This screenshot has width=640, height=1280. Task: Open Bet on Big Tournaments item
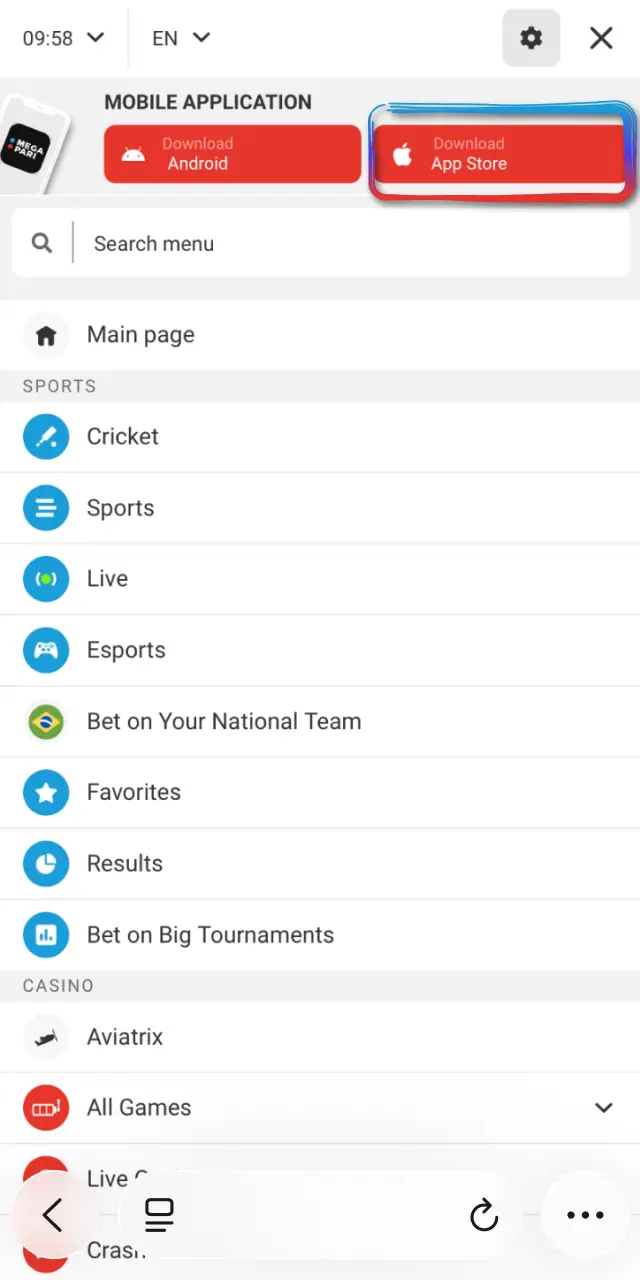click(320, 935)
